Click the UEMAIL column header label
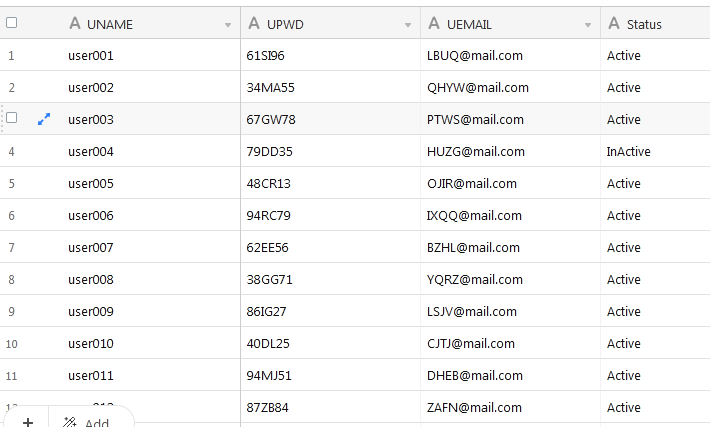This screenshot has width=710, height=427. point(469,24)
